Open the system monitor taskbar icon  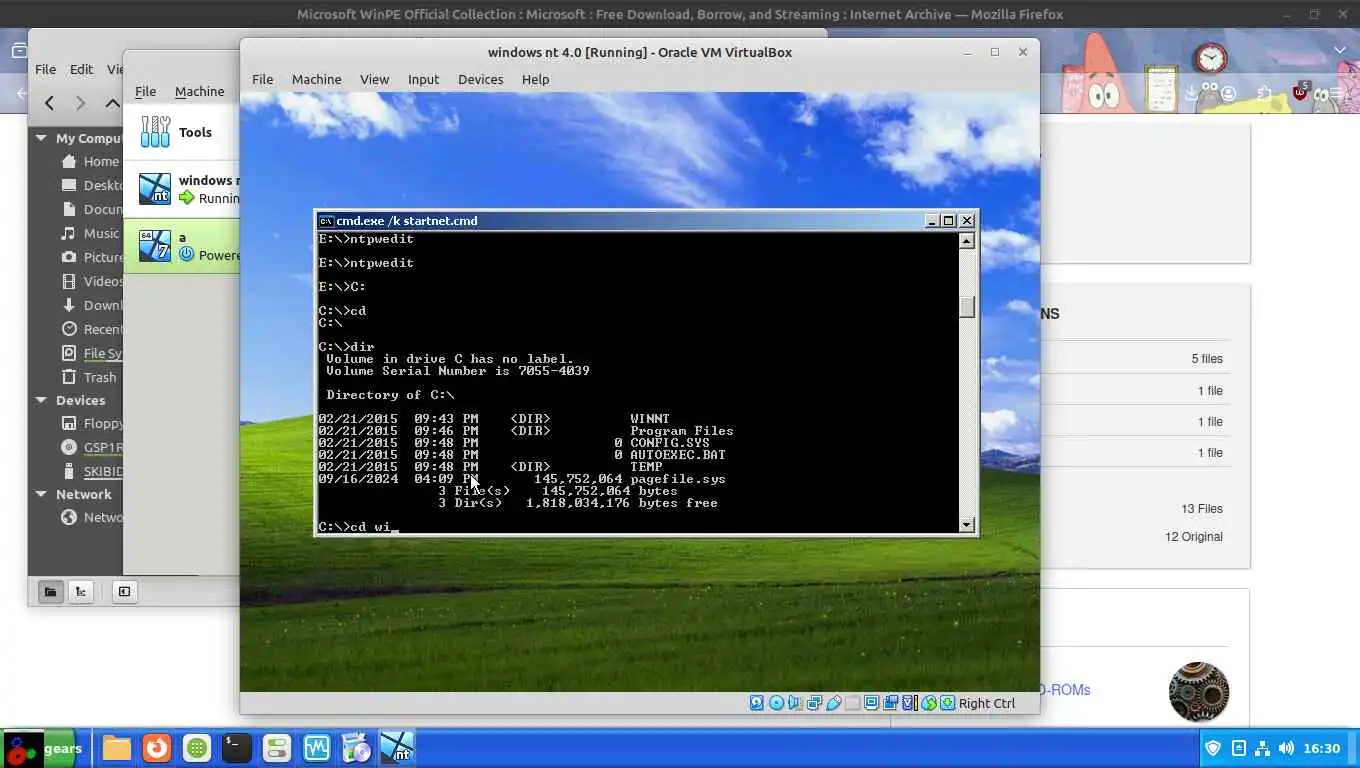tap(316, 748)
